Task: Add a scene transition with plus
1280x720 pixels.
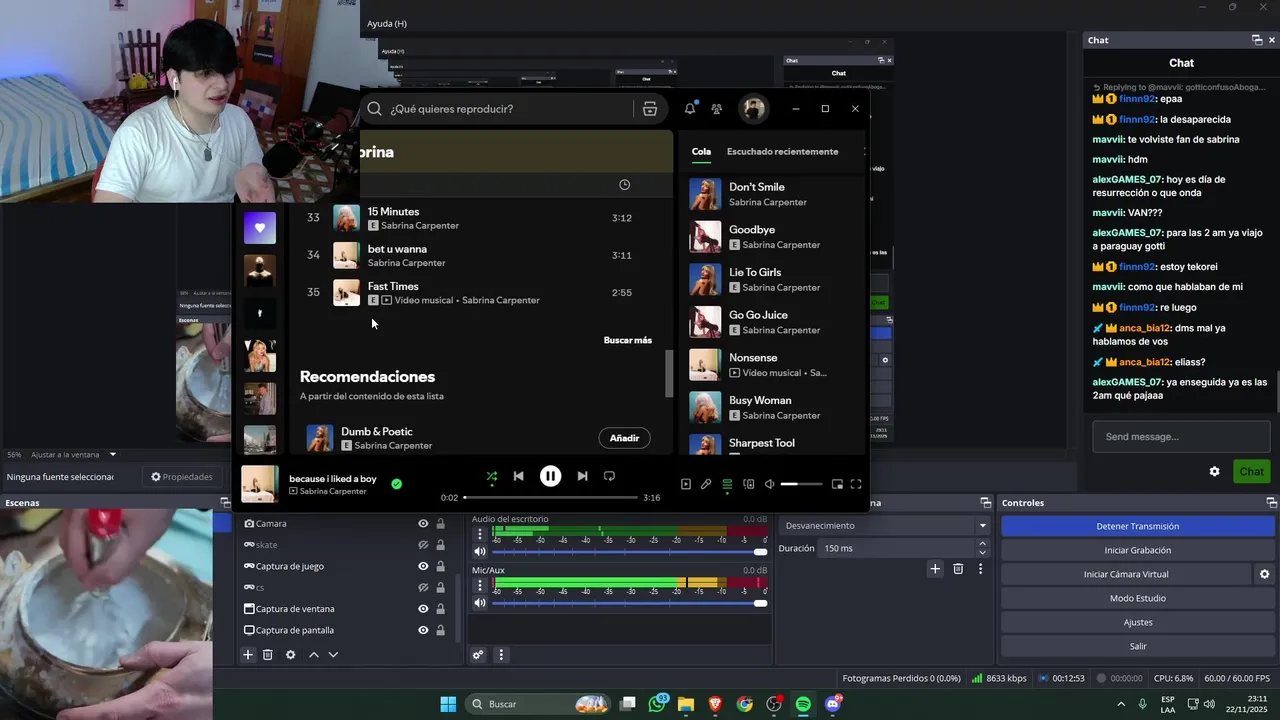Action: click(x=935, y=569)
